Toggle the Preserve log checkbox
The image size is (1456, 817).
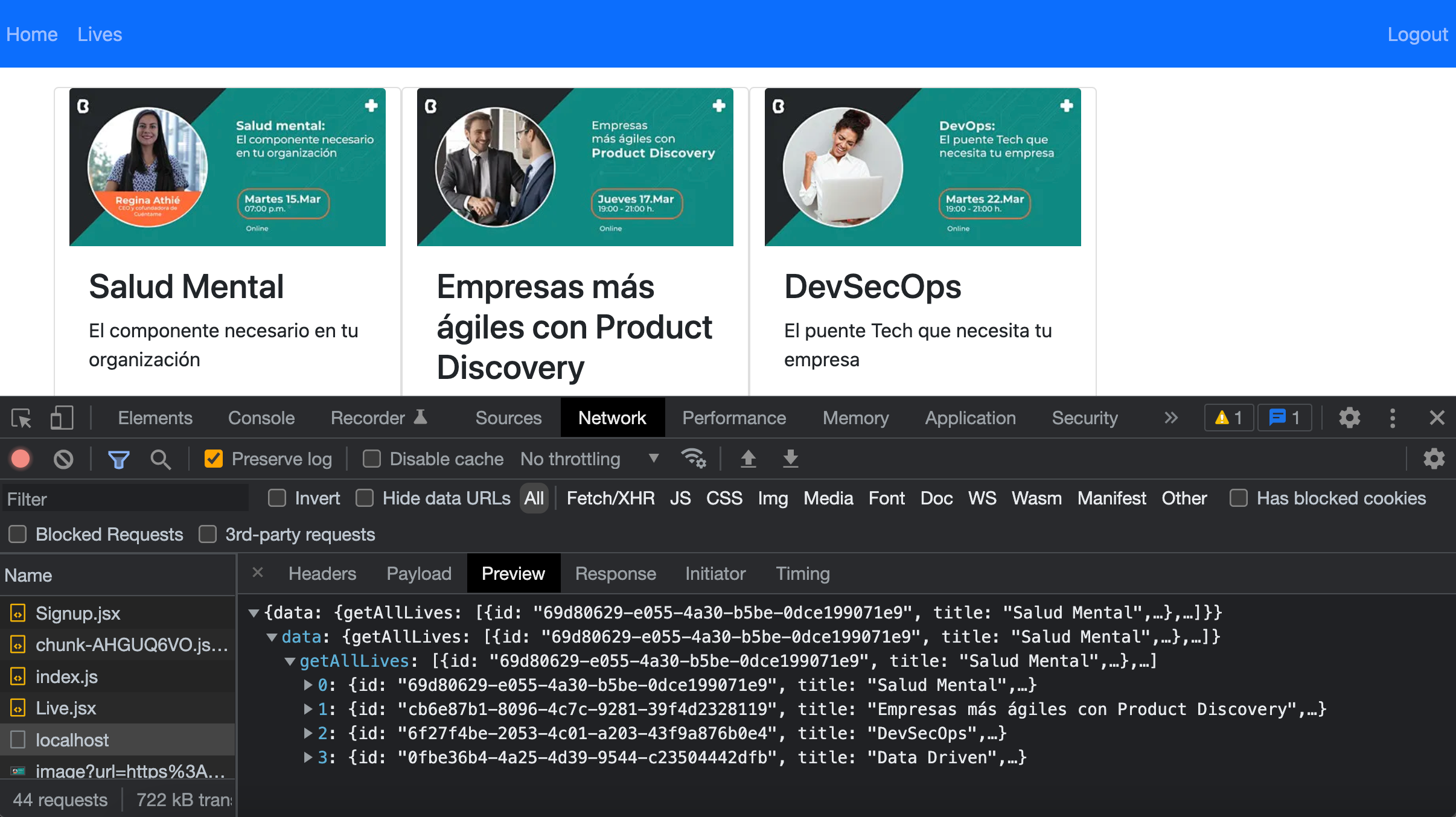[212, 459]
